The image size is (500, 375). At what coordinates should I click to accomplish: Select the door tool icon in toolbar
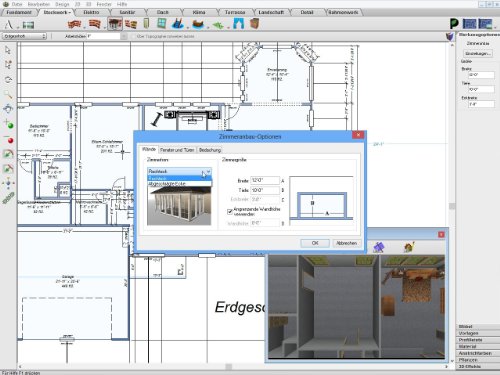(x=146, y=24)
